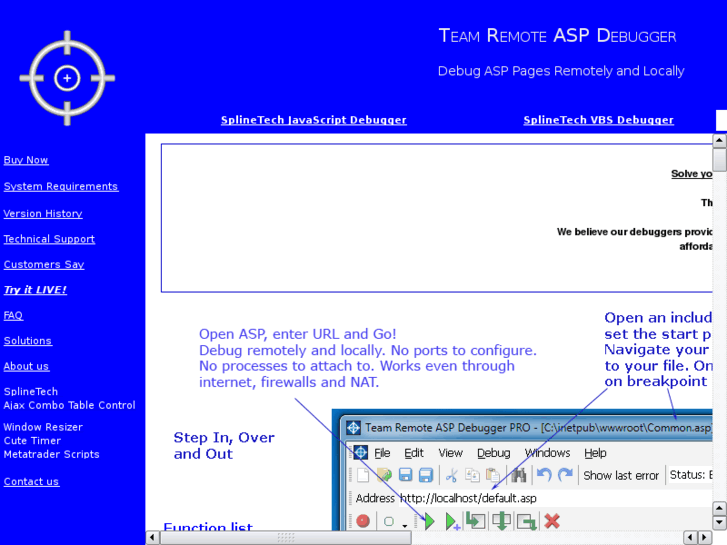Click the 'Step In, Over and Out' caption
The width and height of the screenshot is (727, 545).
224,445
